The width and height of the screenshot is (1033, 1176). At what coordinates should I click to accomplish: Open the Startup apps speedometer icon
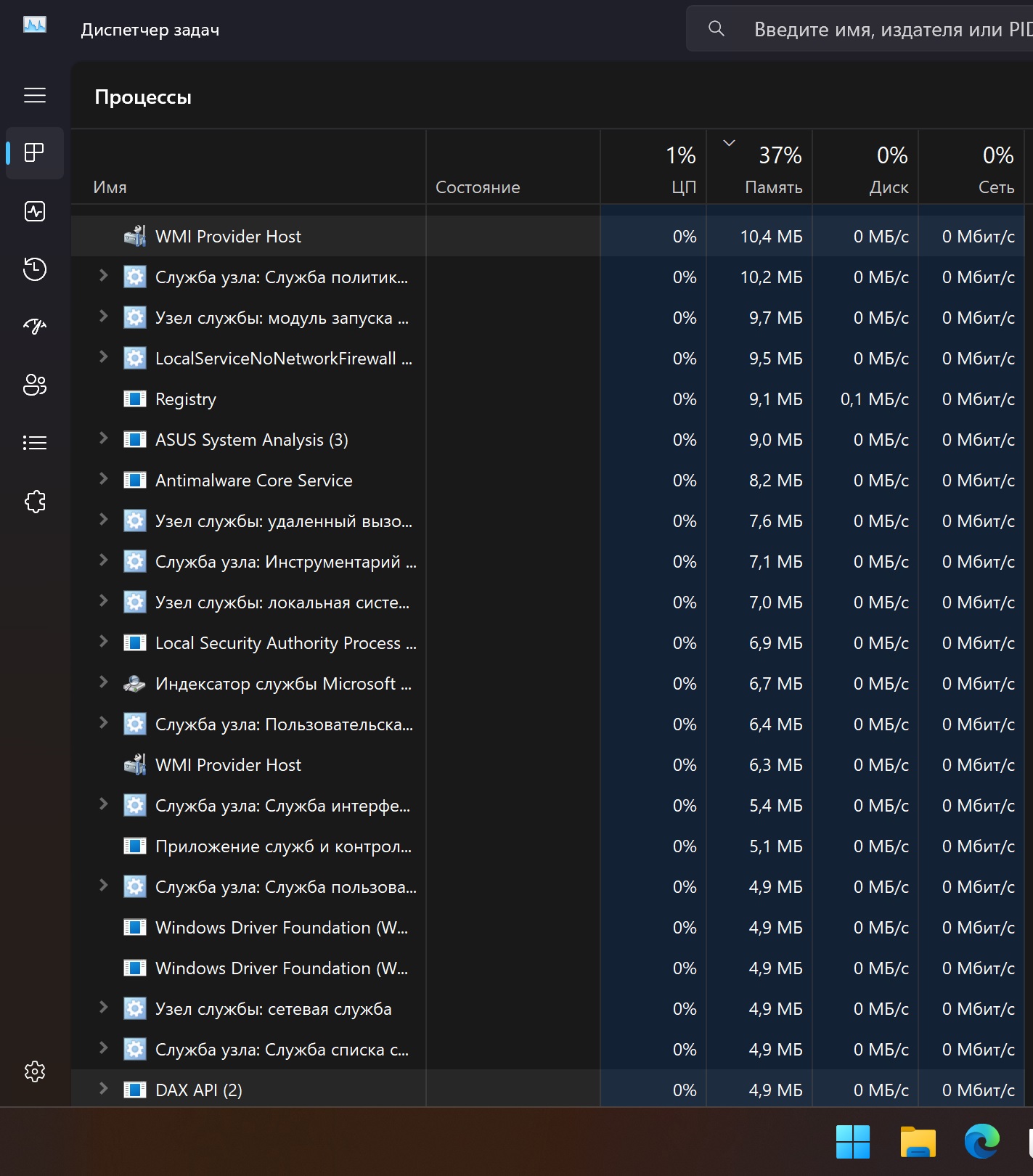(x=35, y=327)
